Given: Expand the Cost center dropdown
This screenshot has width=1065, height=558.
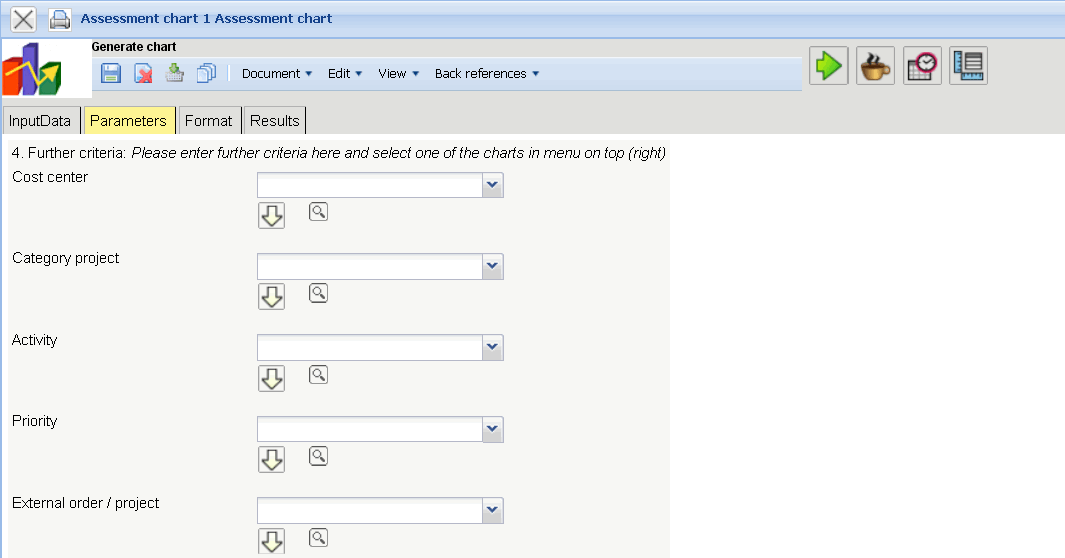Looking at the screenshot, I should coord(492,185).
